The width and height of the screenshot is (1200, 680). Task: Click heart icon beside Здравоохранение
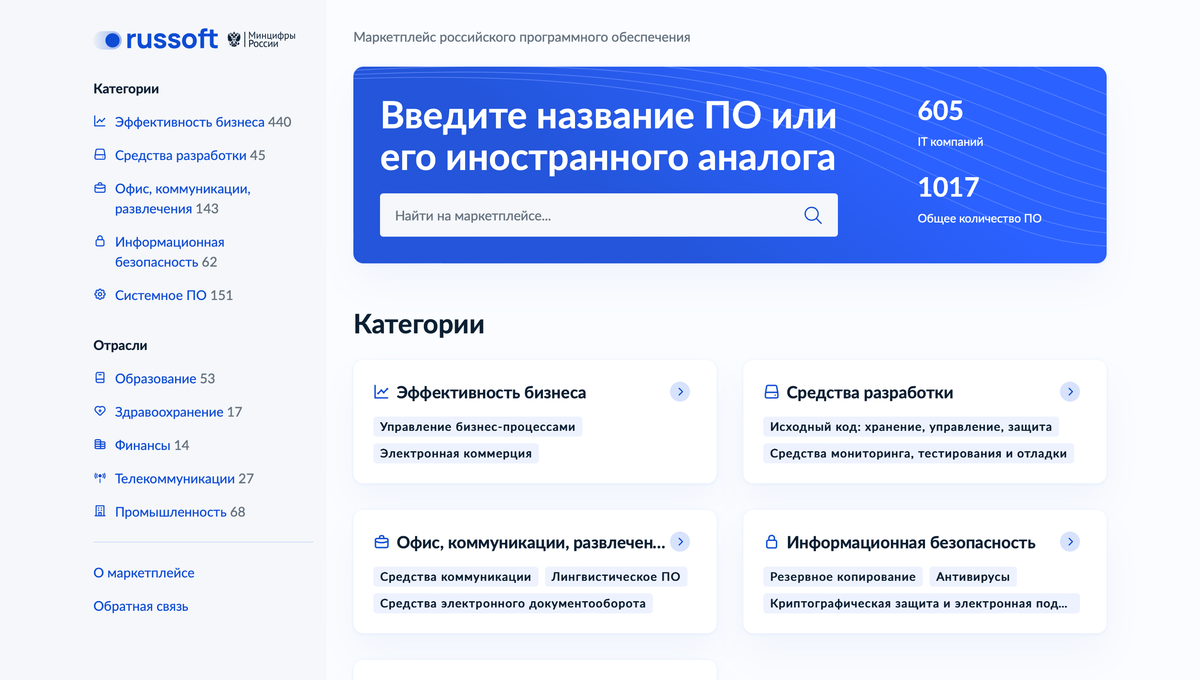tap(100, 411)
